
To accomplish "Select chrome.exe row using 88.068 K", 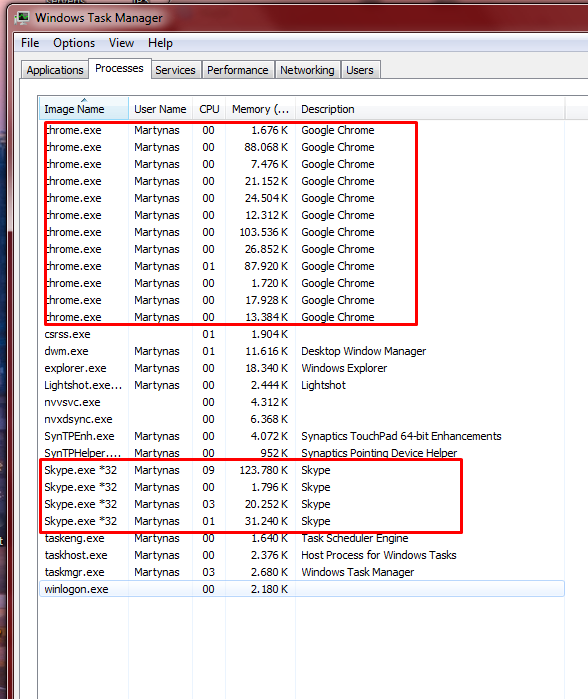I will coord(302,147).
